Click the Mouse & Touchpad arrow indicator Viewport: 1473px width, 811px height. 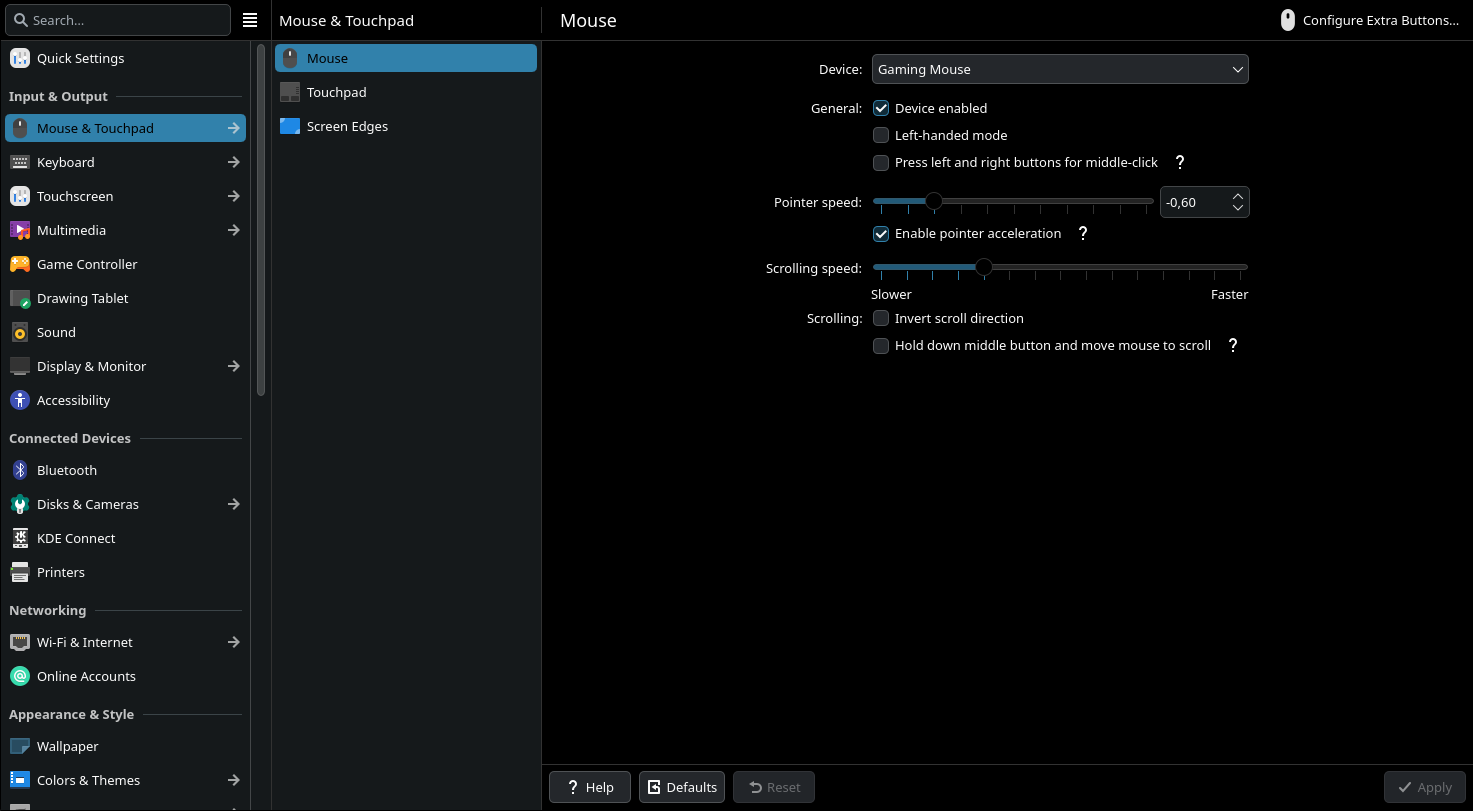pyautogui.click(x=233, y=128)
